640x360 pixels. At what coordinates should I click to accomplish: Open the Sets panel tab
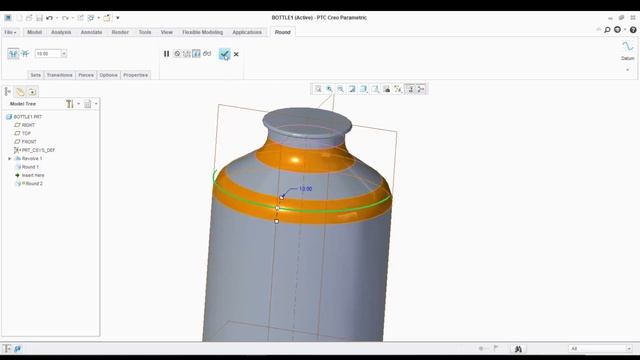point(36,75)
